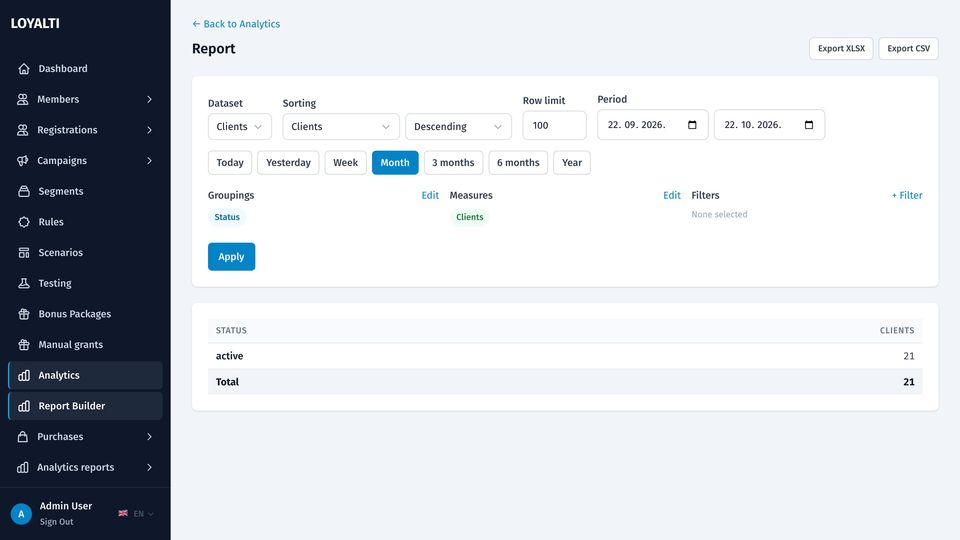
Task: Open the Descending sort order dropdown
Action: click(x=458, y=127)
